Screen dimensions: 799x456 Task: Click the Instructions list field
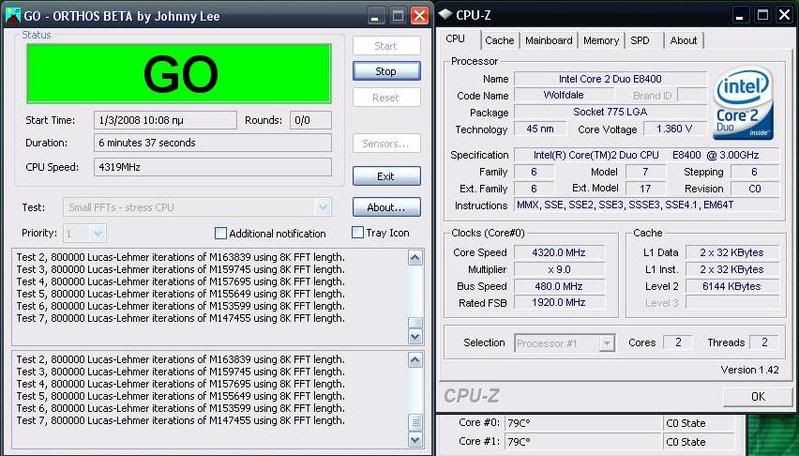(646, 205)
